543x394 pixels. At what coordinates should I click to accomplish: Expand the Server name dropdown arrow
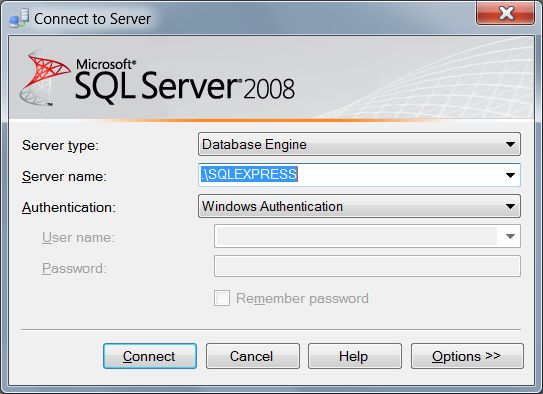tap(510, 175)
